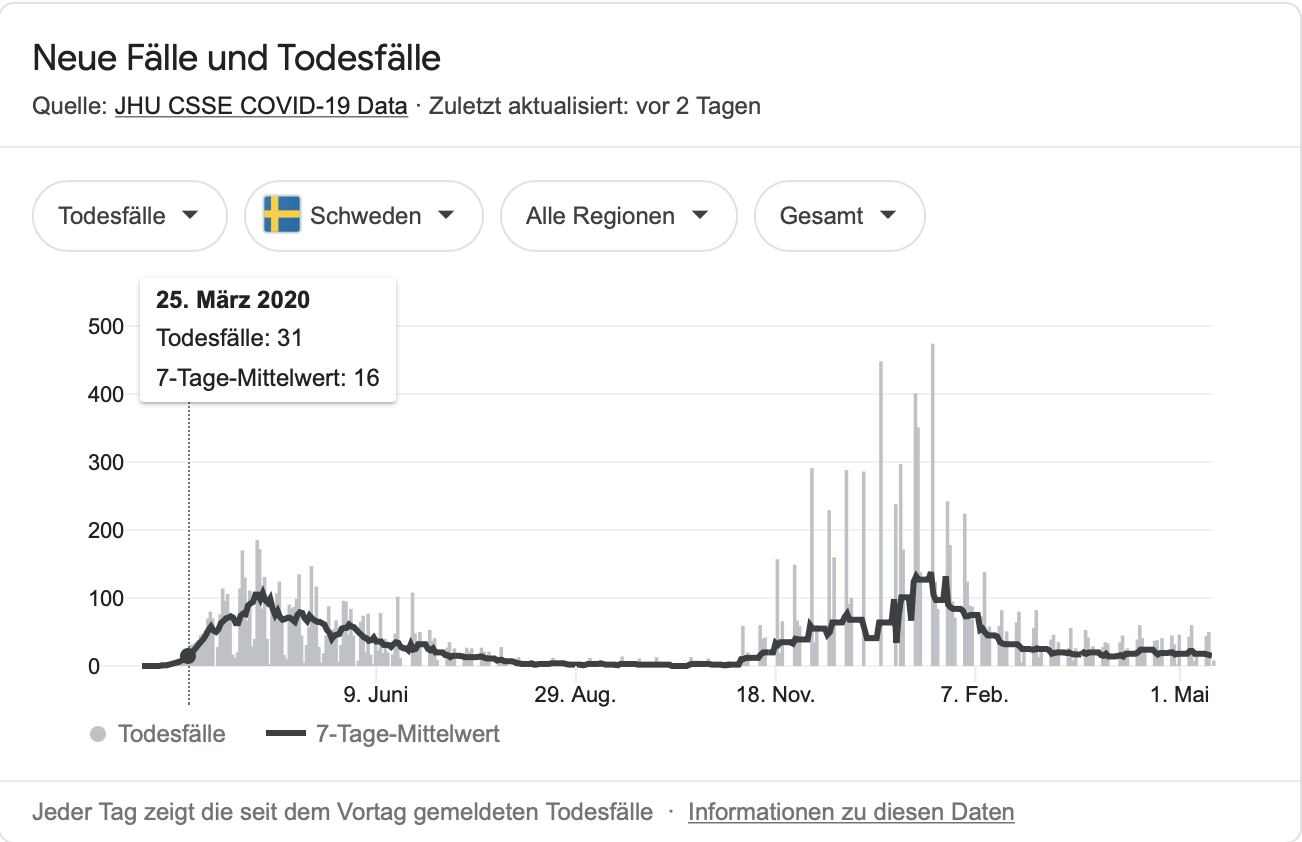Open the Todesfälle metric dropdown
1302x842 pixels.
(x=130, y=215)
